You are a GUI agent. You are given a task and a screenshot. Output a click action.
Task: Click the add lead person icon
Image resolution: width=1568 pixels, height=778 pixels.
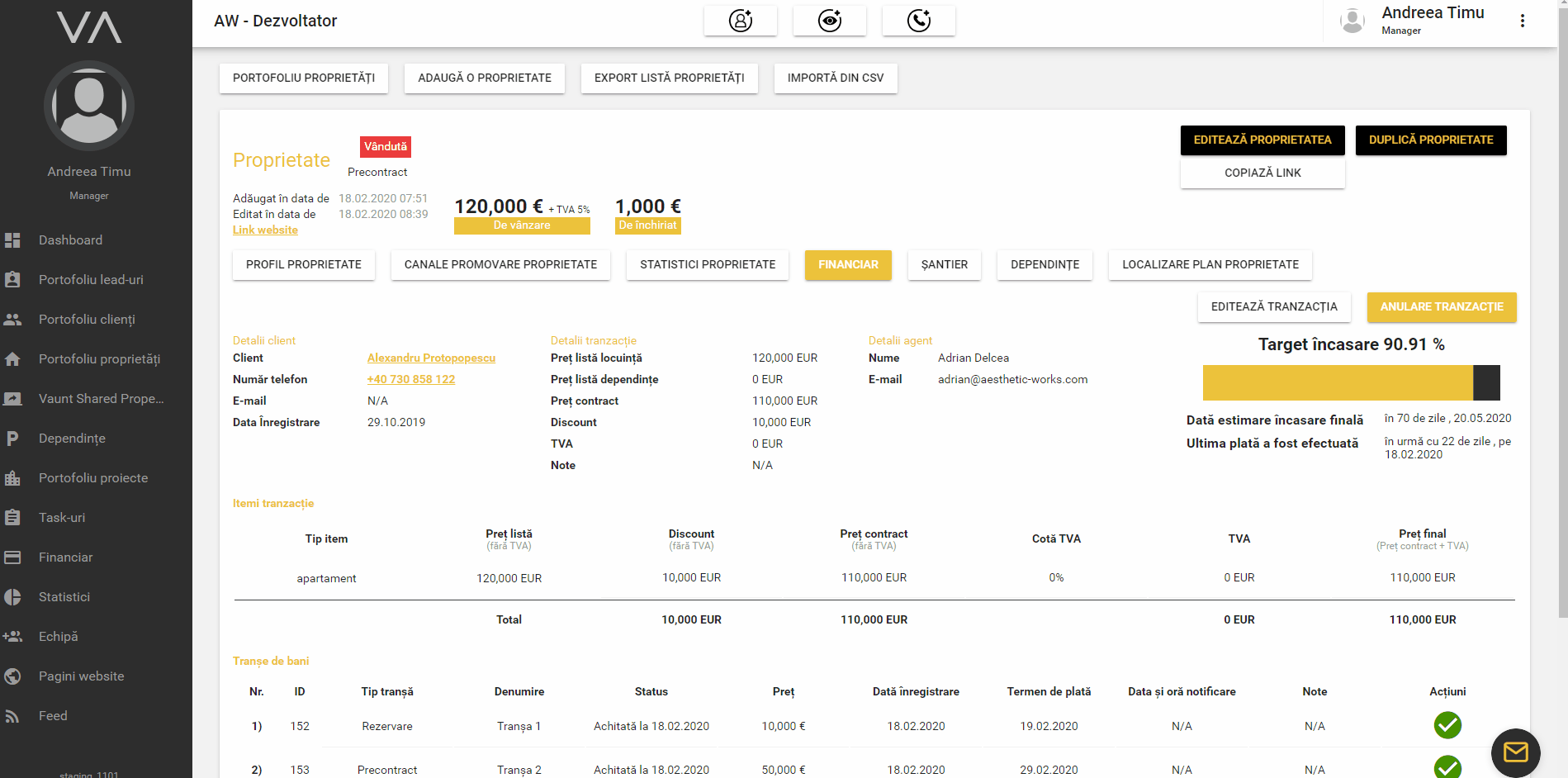tap(741, 21)
